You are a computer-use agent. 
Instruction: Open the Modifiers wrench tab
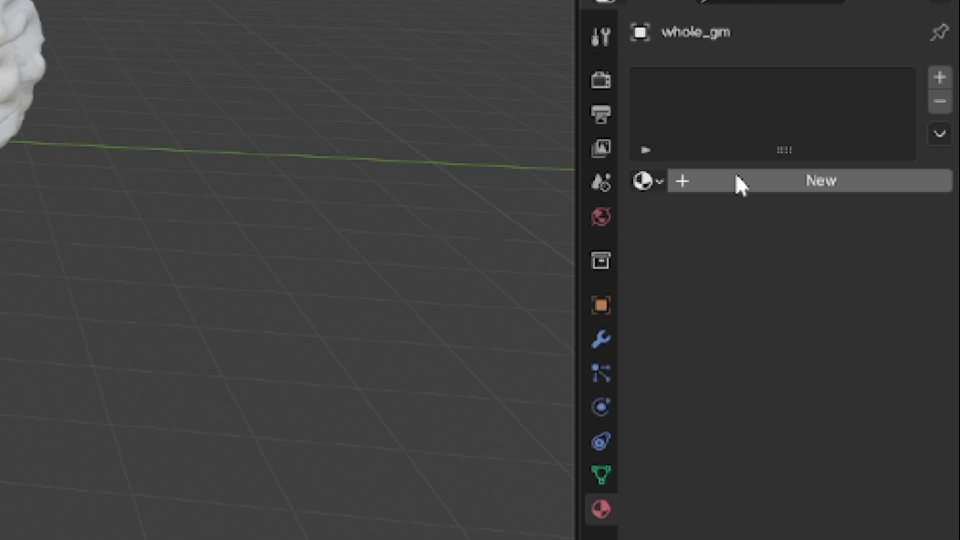[x=601, y=339]
